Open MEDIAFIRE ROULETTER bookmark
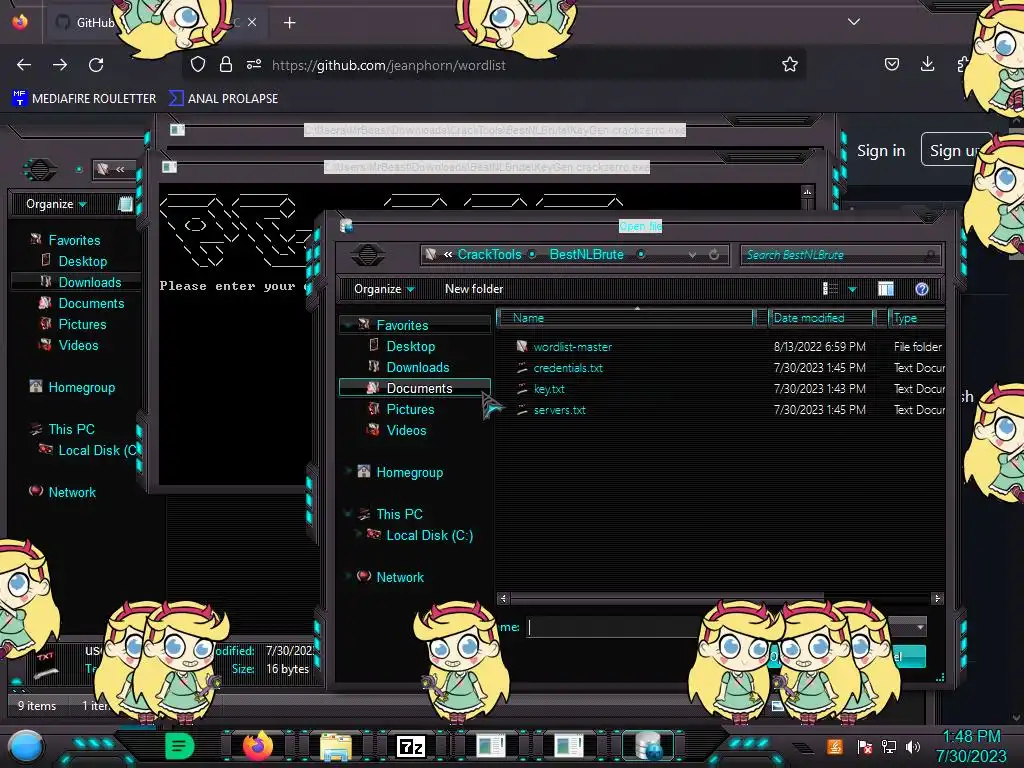 (x=84, y=99)
